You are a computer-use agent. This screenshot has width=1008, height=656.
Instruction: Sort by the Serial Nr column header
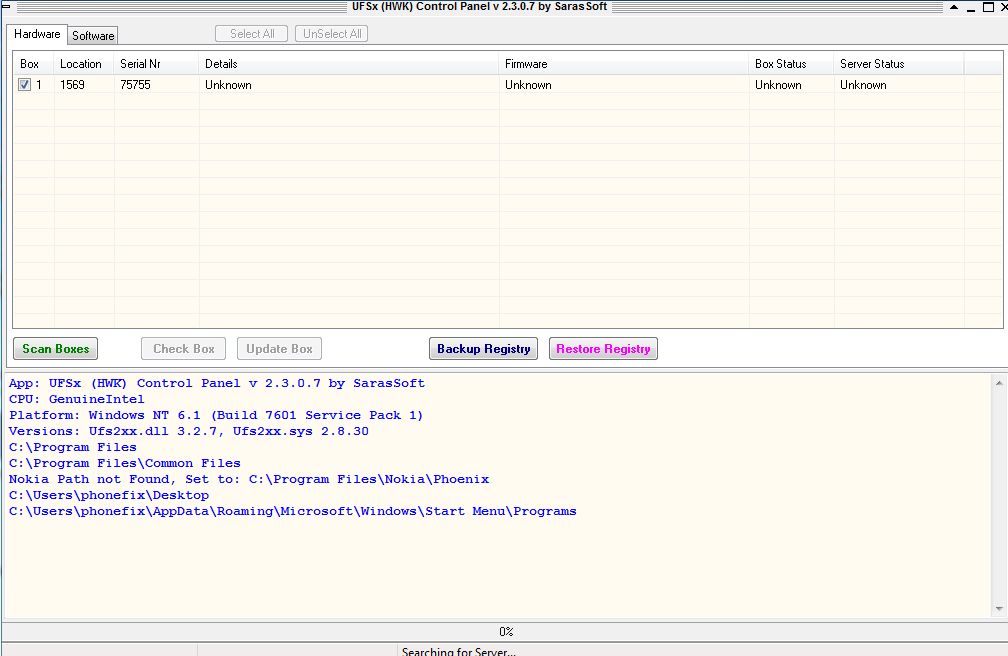[157, 64]
